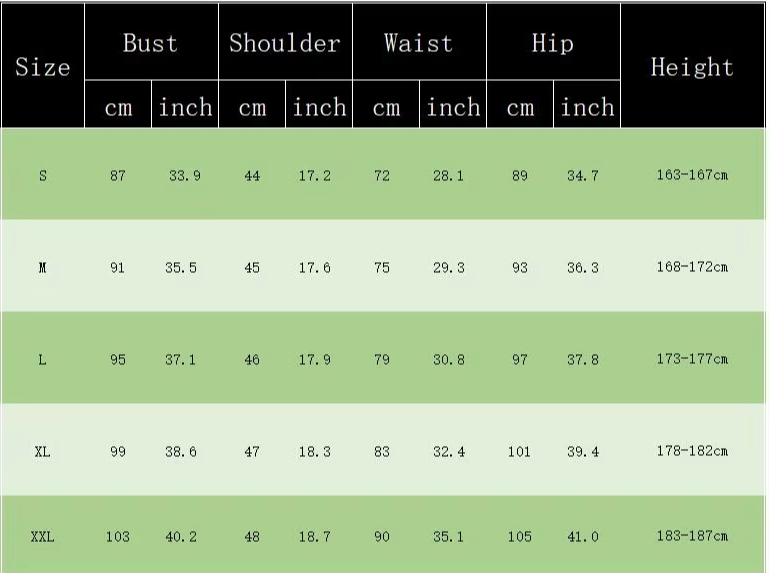Select bust inch value 38.6
This screenshot has width=770, height=573.
pyautogui.click(x=181, y=452)
